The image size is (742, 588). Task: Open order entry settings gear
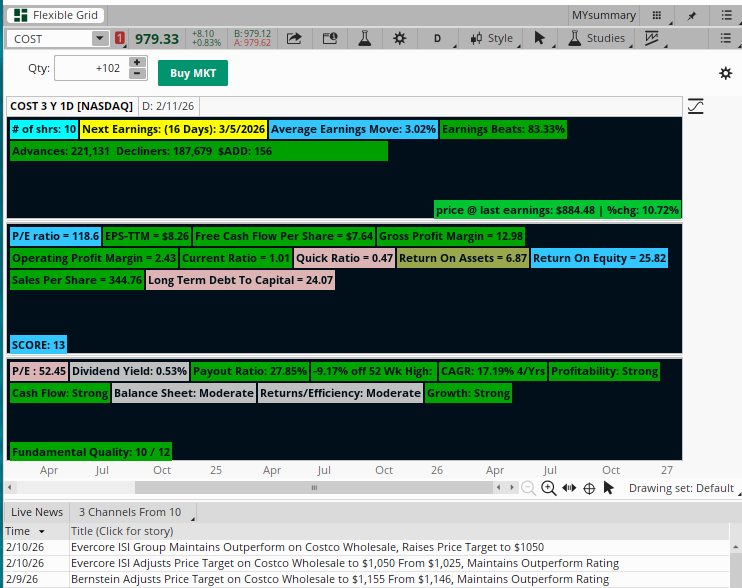pyautogui.click(x=725, y=73)
